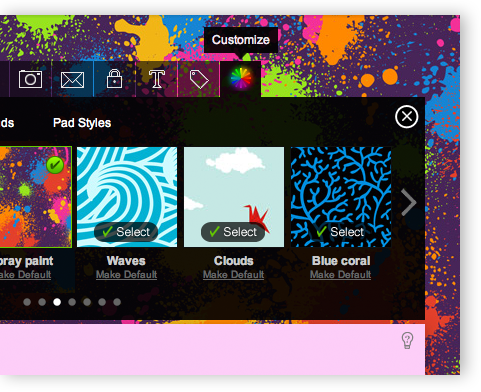Close the customize panel with X
The width and height of the screenshot is (481, 392).
pyautogui.click(x=406, y=117)
